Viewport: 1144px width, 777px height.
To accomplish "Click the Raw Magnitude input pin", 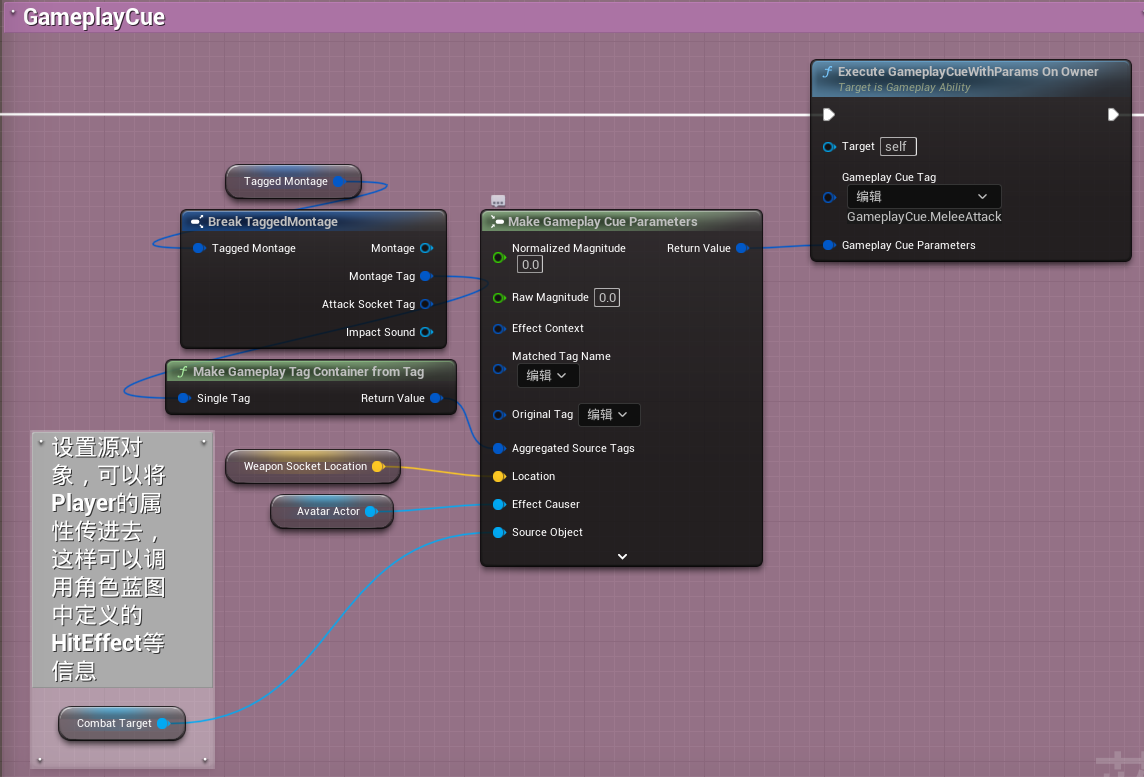I will point(499,298).
